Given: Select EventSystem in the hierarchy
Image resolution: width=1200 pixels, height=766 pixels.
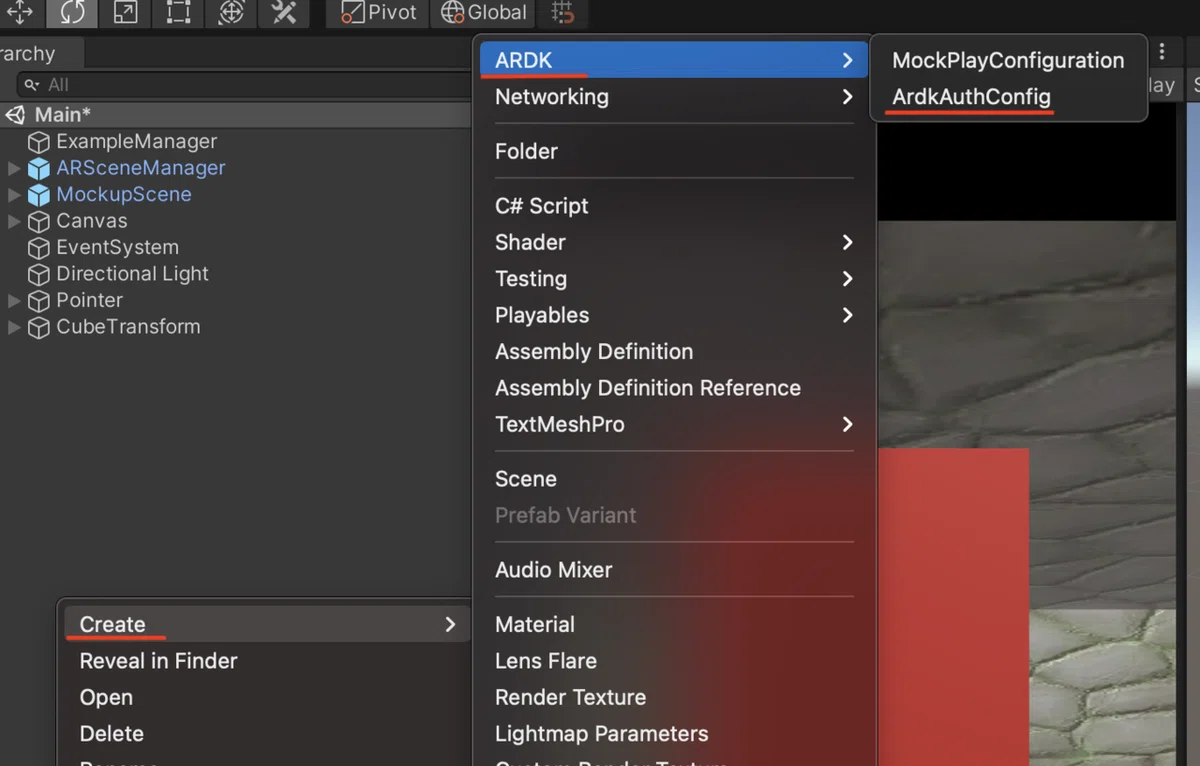Looking at the screenshot, I should click(x=117, y=247).
